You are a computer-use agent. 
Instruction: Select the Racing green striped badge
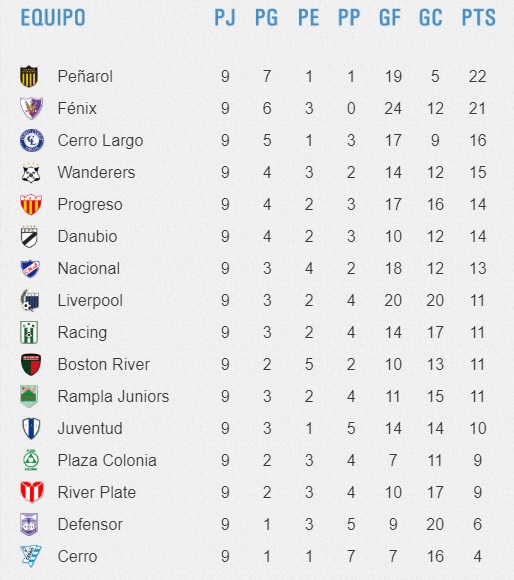[29, 333]
